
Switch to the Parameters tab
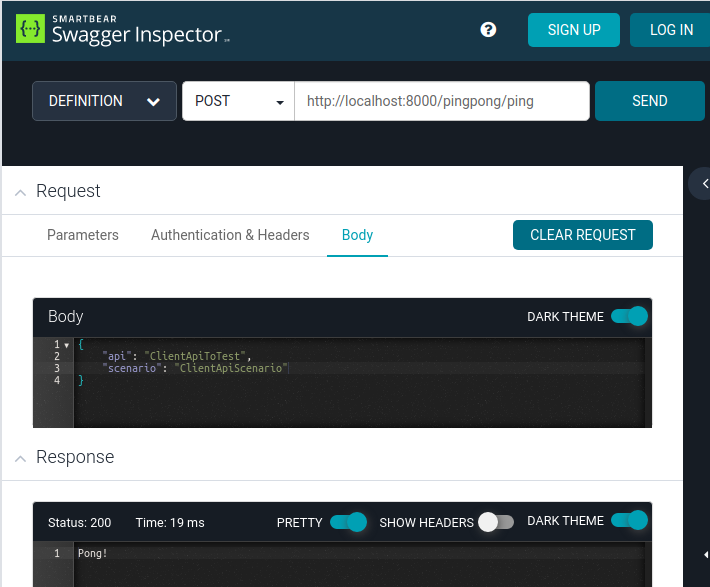(83, 235)
